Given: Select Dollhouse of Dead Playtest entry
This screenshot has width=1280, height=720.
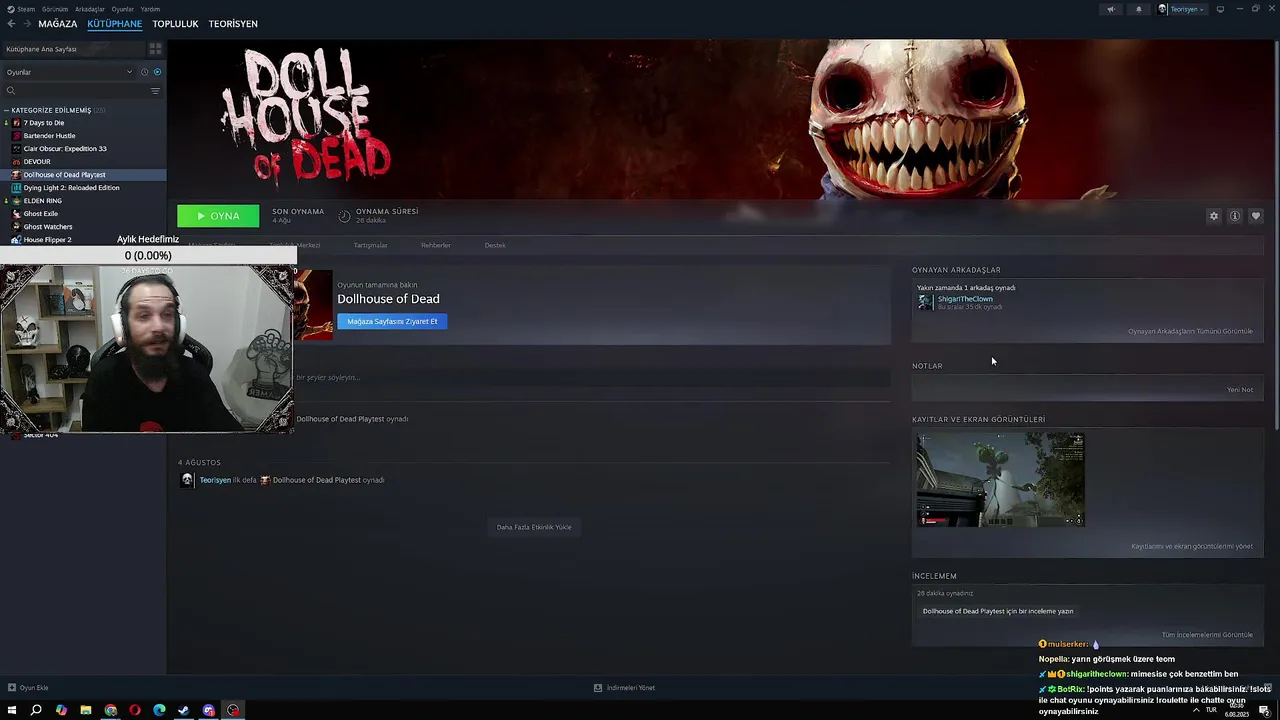Looking at the screenshot, I should point(83,175).
